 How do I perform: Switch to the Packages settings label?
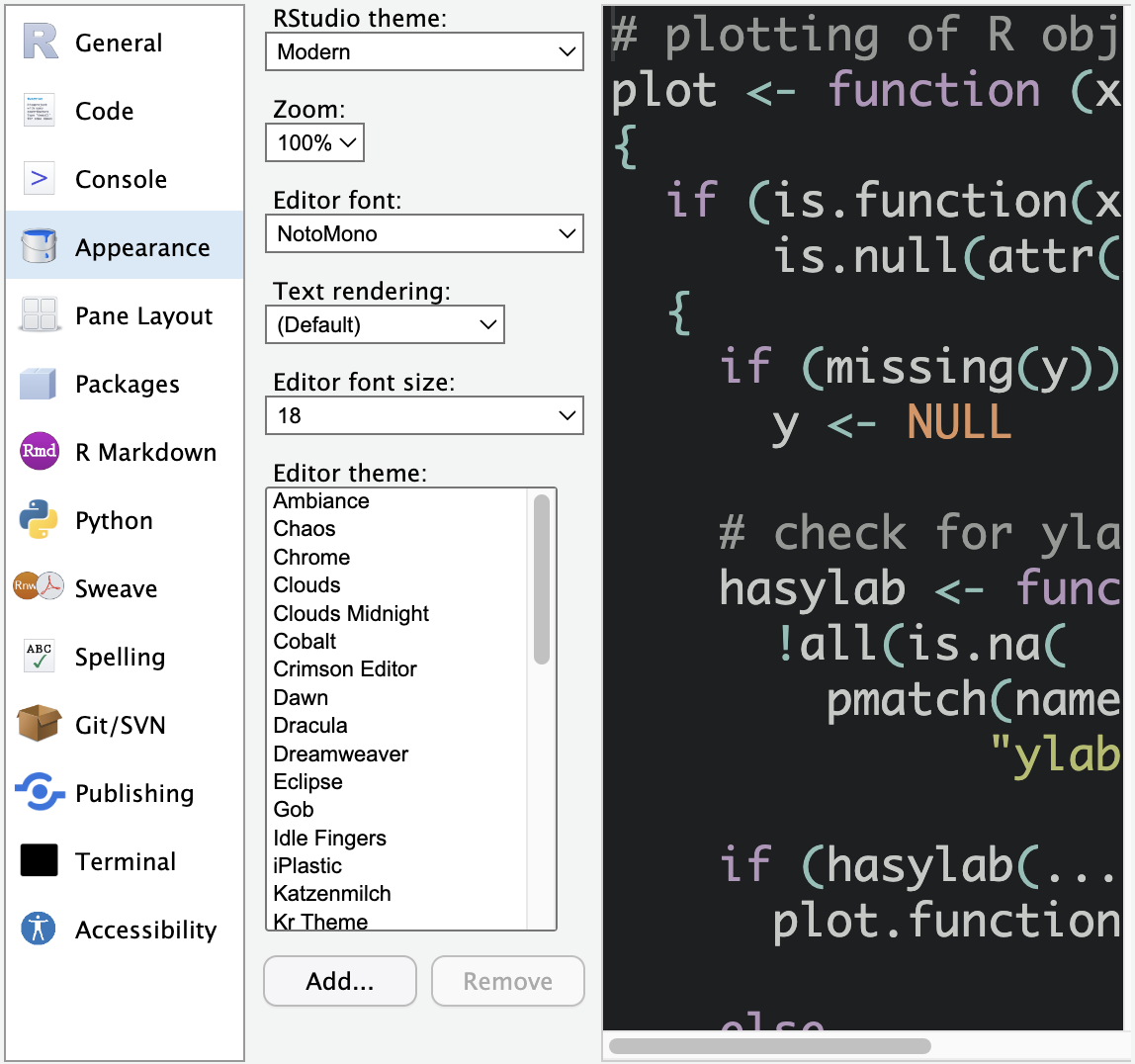128,384
